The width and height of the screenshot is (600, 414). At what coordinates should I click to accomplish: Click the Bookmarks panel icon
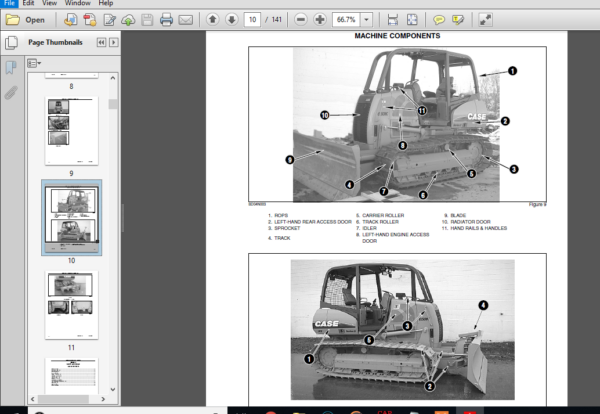click(x=11, y=68)
